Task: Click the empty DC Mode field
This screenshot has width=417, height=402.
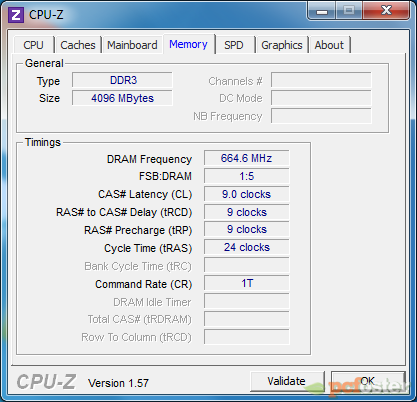Action: 321,98
